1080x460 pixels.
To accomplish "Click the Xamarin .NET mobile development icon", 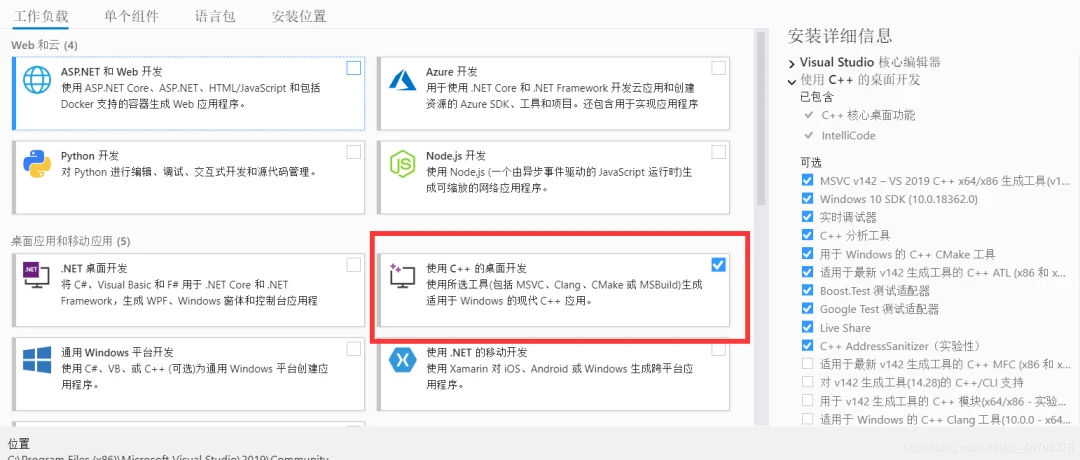I will [x=403, y=359].
